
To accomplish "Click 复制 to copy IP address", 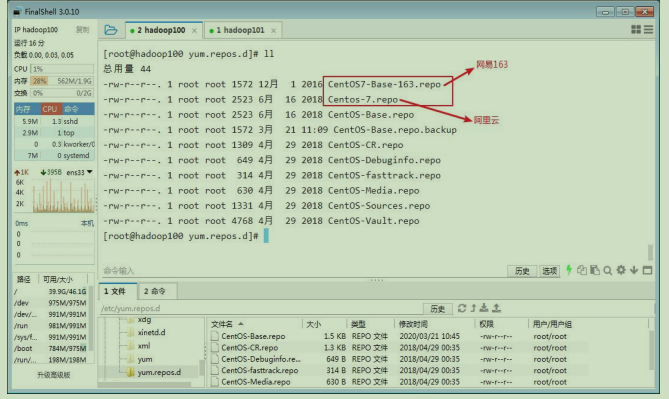I will point(82,29).
